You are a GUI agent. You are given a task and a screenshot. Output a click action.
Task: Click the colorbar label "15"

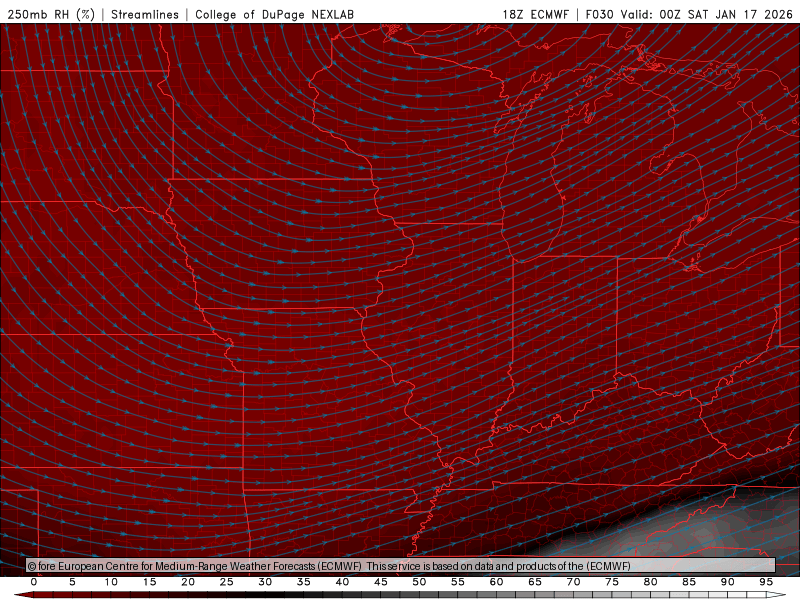coord(149,582)
